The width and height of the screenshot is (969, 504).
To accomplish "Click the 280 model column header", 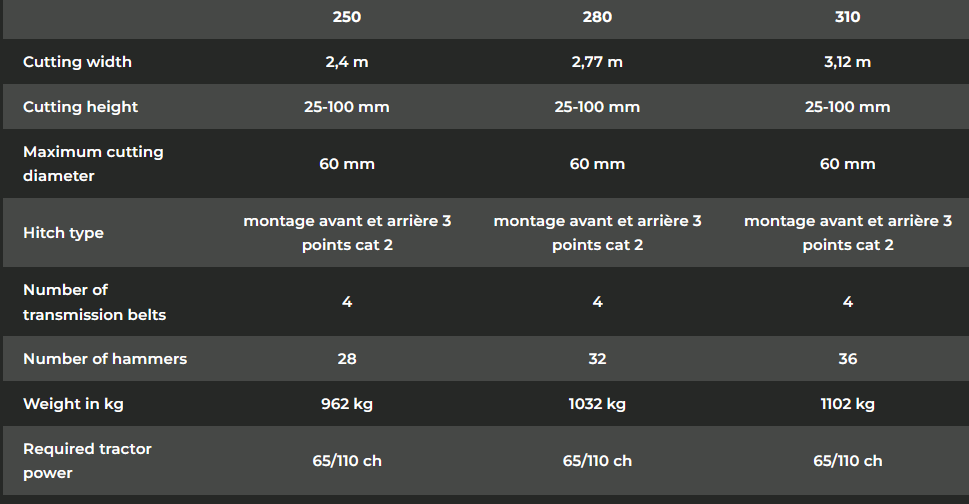I will pyautogui.click(x=597, y=17).
